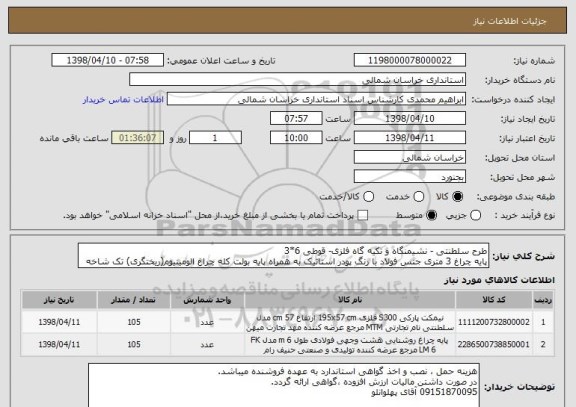This screenshot has width=576, height=407.
Task: Click the buyer organization name field
Action: [x=298, y=79]
